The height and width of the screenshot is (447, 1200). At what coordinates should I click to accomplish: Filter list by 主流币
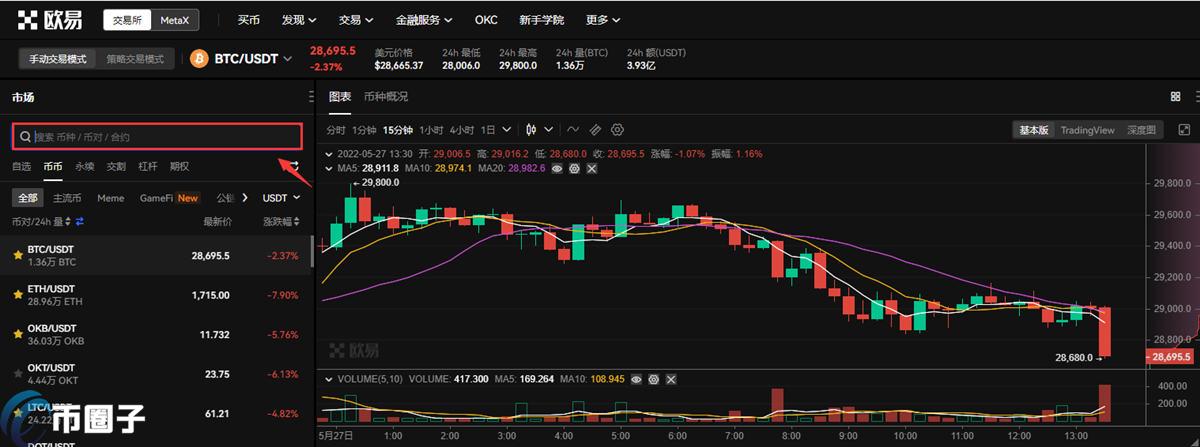67,198
